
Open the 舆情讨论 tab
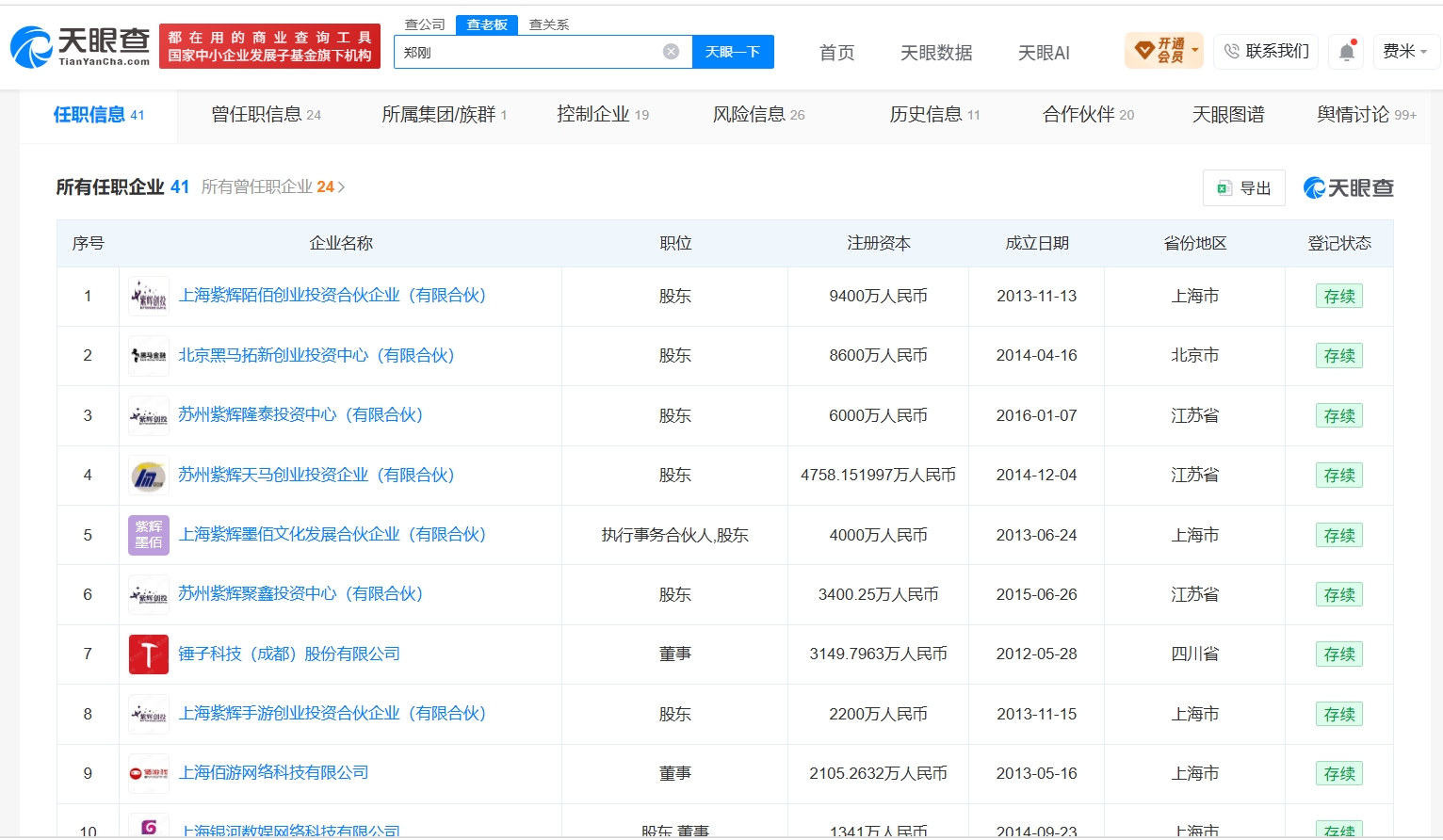(x=1367, y=115)
